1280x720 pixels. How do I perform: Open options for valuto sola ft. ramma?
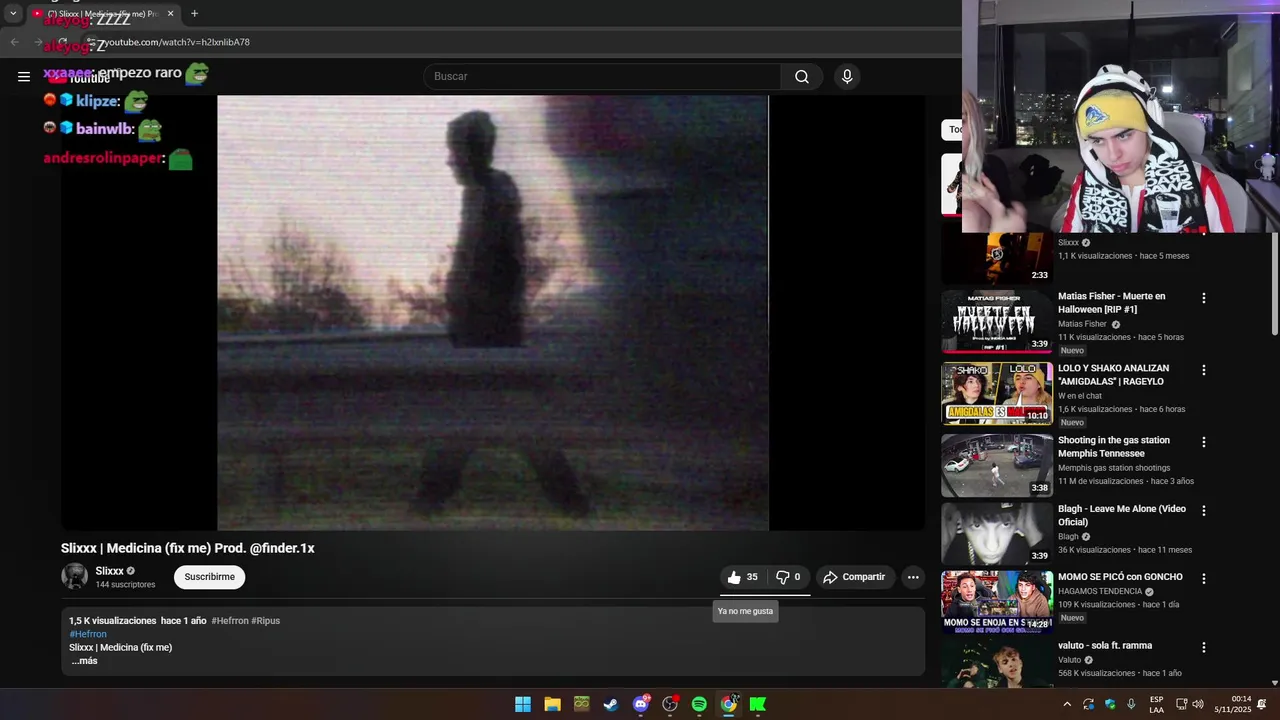1204,647
